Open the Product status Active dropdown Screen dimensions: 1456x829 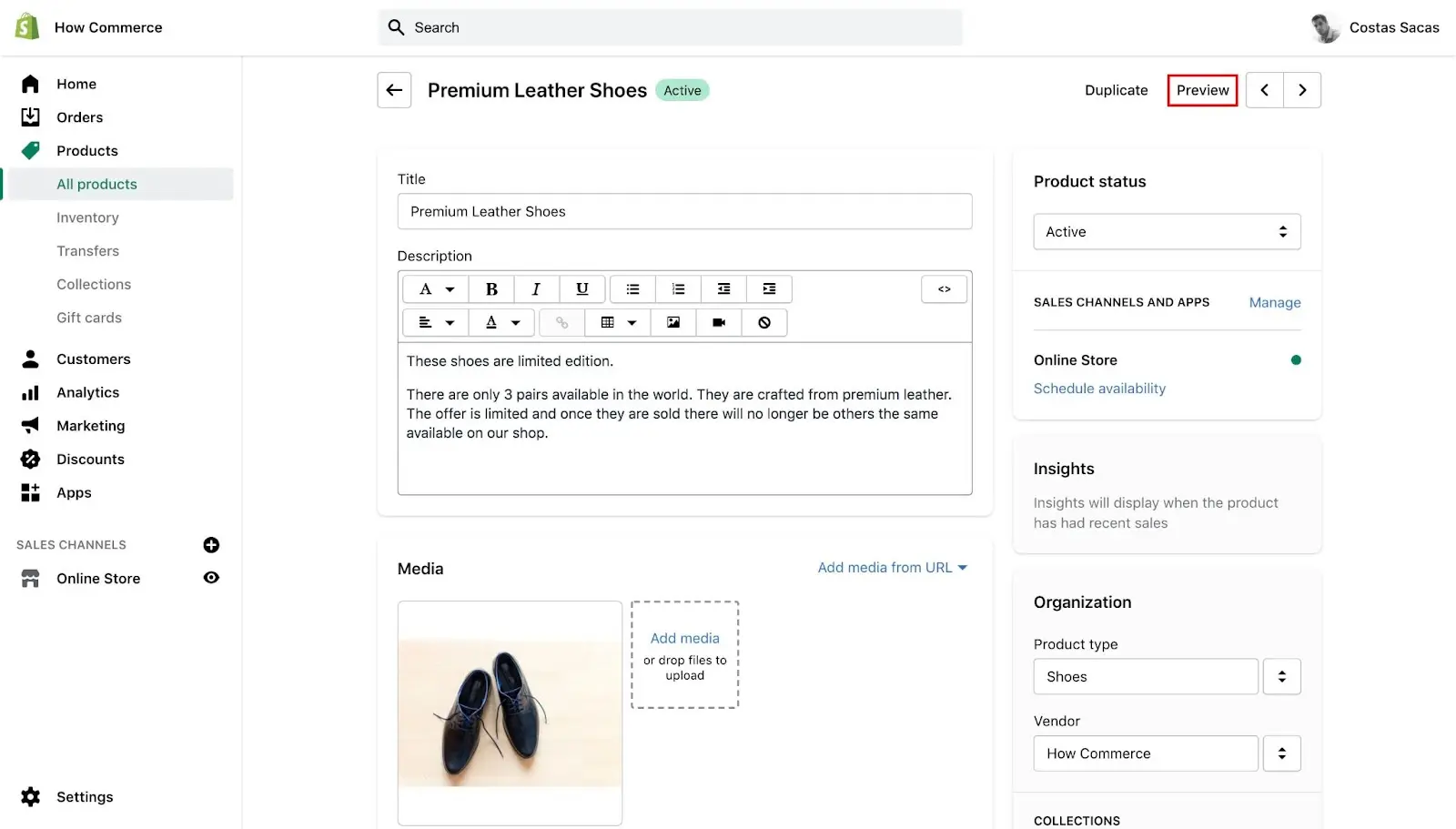(1166, 232)
